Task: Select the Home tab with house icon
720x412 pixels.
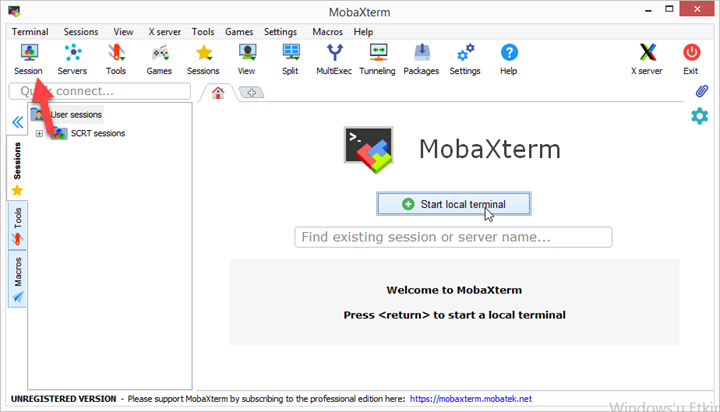Action: pos(218,93)
